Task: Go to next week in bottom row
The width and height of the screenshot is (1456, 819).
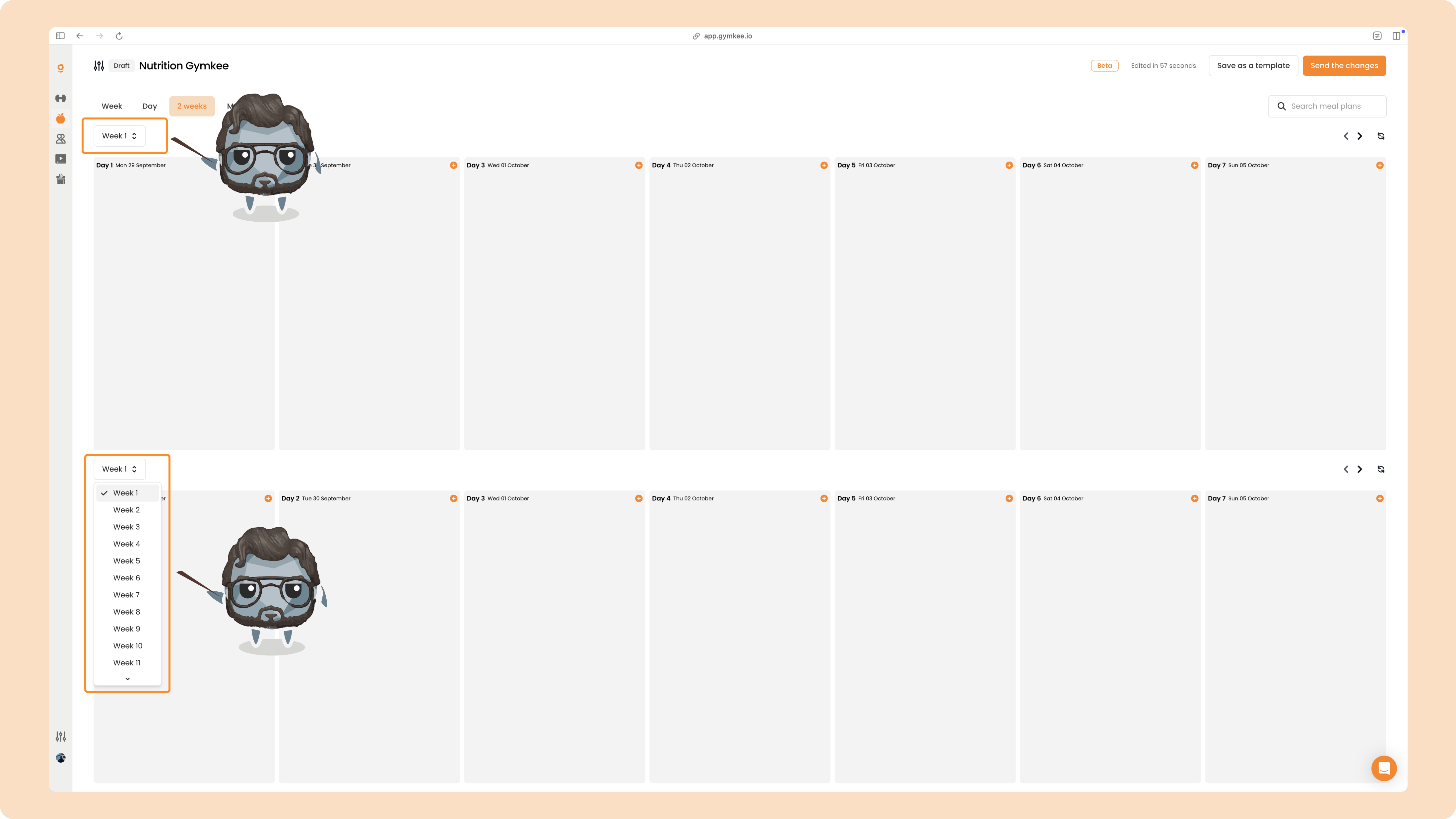Action: pyautogui.click(x=1360, y=469)
